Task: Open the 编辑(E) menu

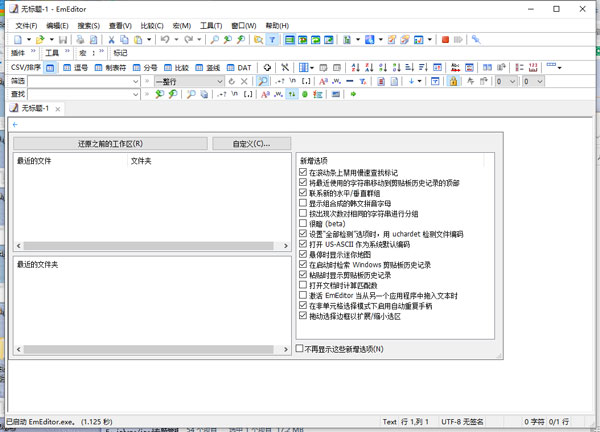Action: pyautogui.click(x=58, y=24)
